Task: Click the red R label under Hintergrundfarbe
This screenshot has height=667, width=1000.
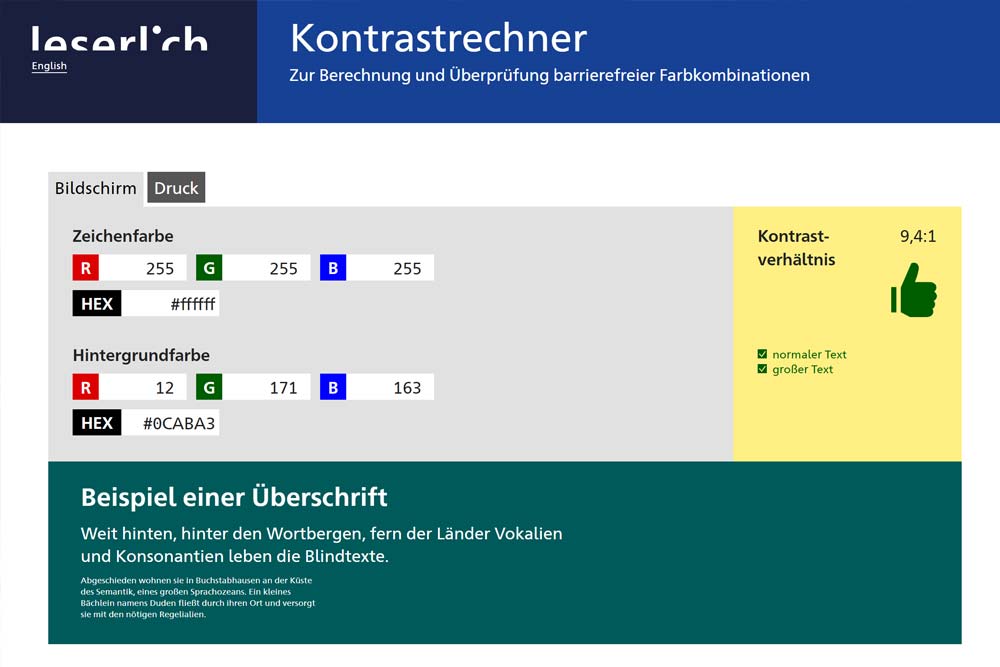Action: 86,387
